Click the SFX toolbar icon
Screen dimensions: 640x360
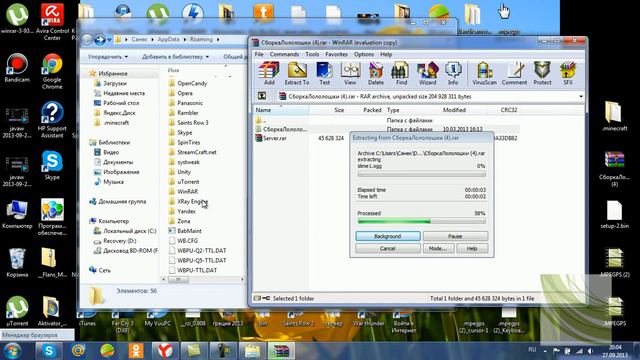click(568, 73)
